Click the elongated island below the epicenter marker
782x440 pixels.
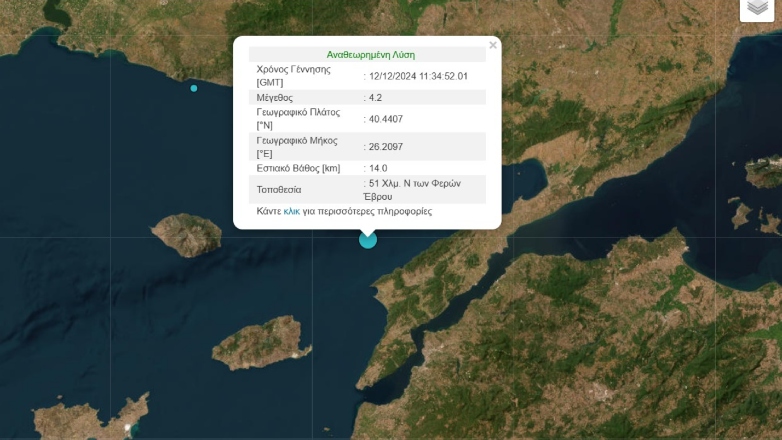257,343
